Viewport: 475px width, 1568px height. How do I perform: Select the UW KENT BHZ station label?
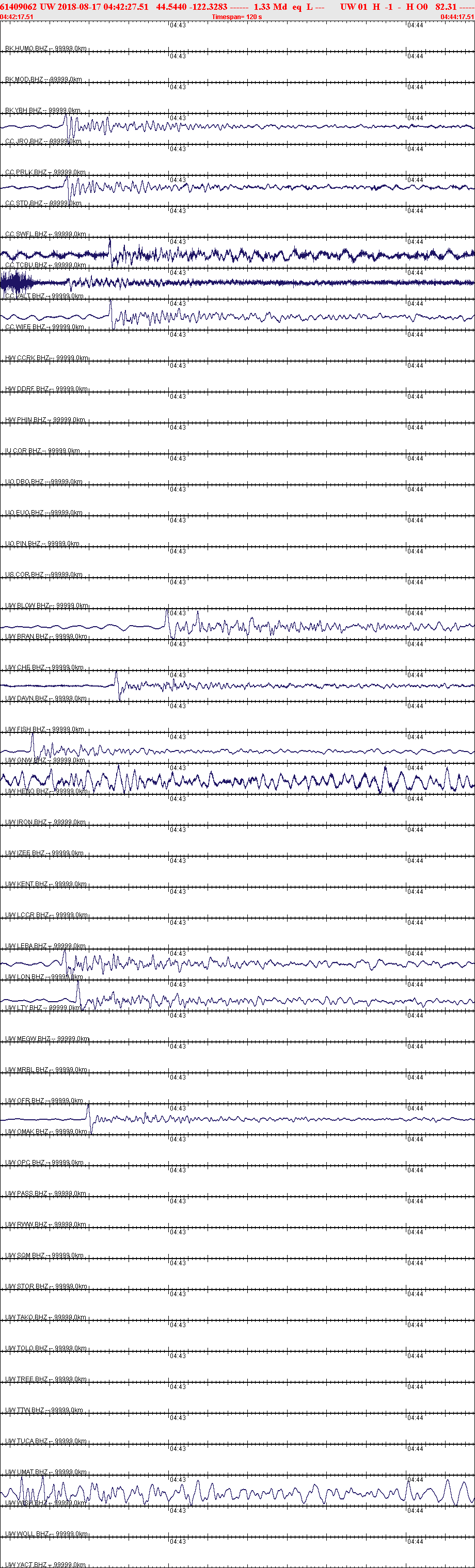click(46, 884)
